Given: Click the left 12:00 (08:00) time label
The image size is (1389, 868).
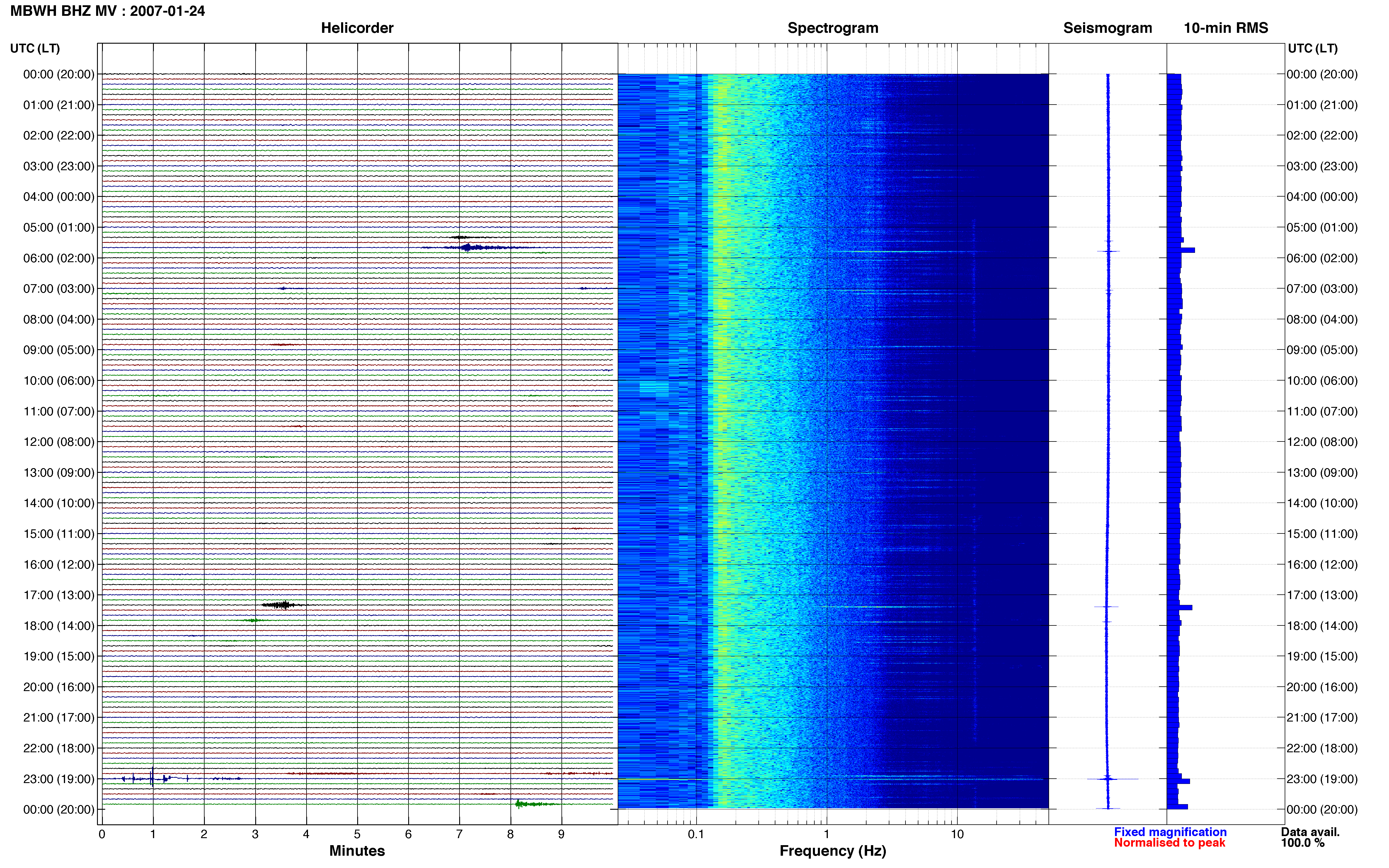Looking at the screenshot, I should tap(59, 442).
